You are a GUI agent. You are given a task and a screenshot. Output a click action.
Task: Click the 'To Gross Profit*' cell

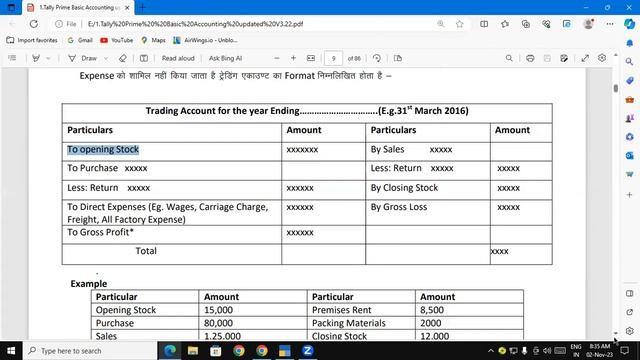(x=172, y=234)
